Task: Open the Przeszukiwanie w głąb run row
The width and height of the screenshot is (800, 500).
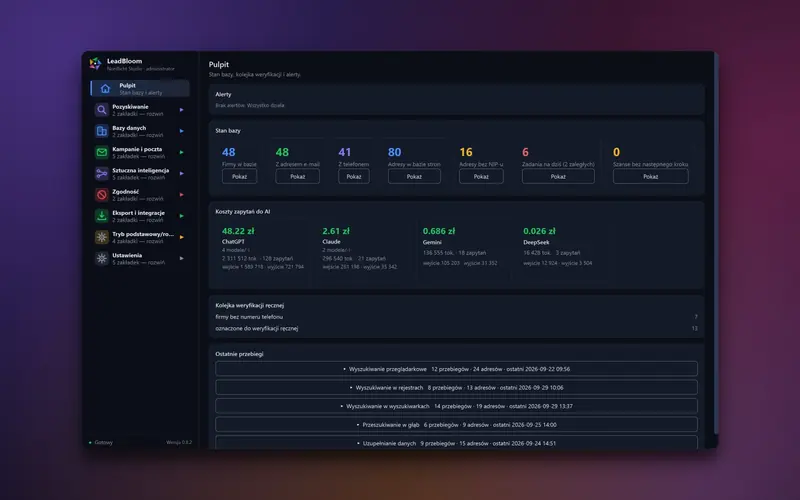Action: click(x=456, y=424)
